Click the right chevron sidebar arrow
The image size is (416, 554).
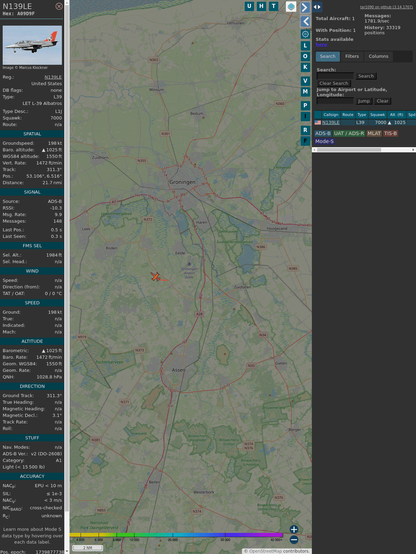point(305,7)
